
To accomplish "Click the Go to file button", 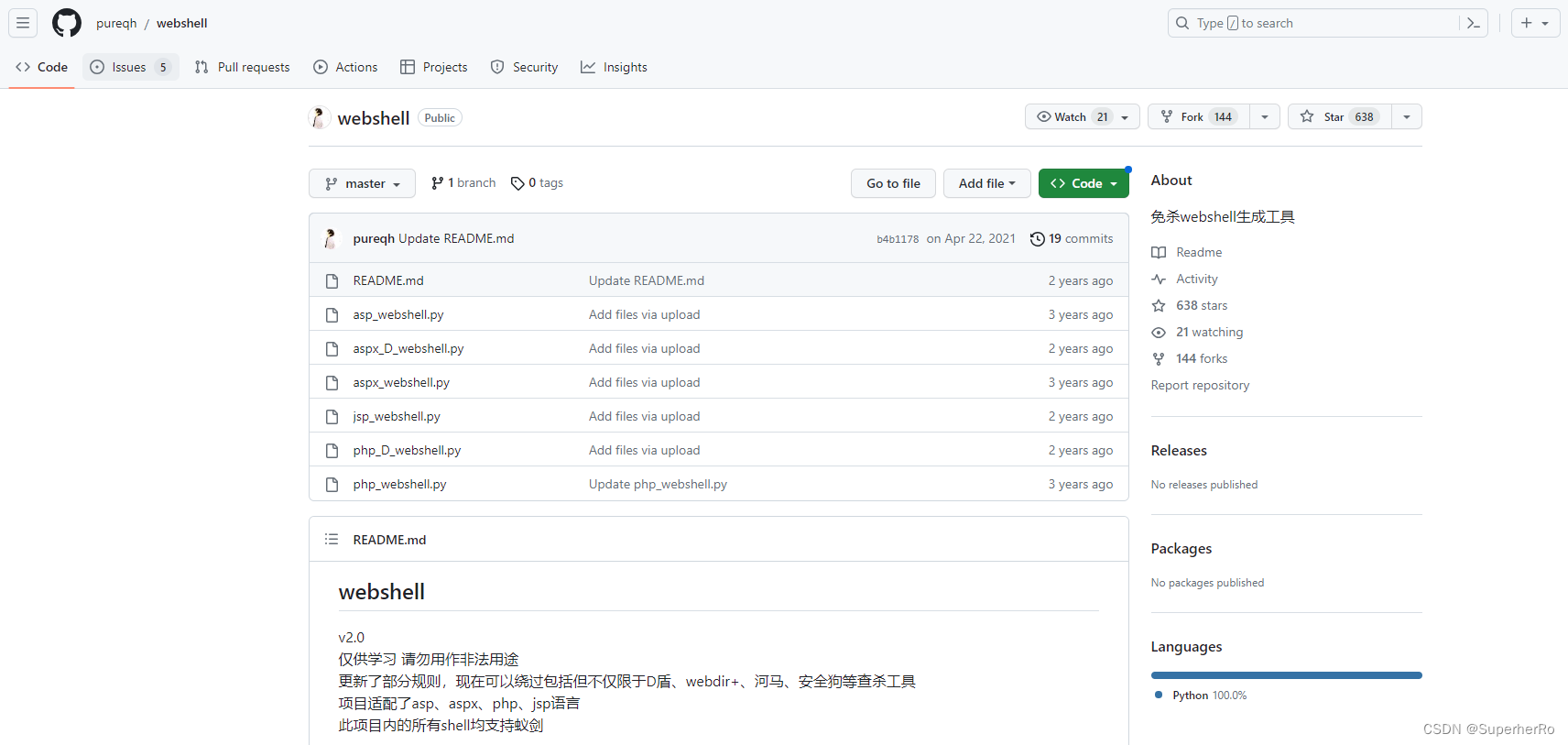I will point(893,183).
